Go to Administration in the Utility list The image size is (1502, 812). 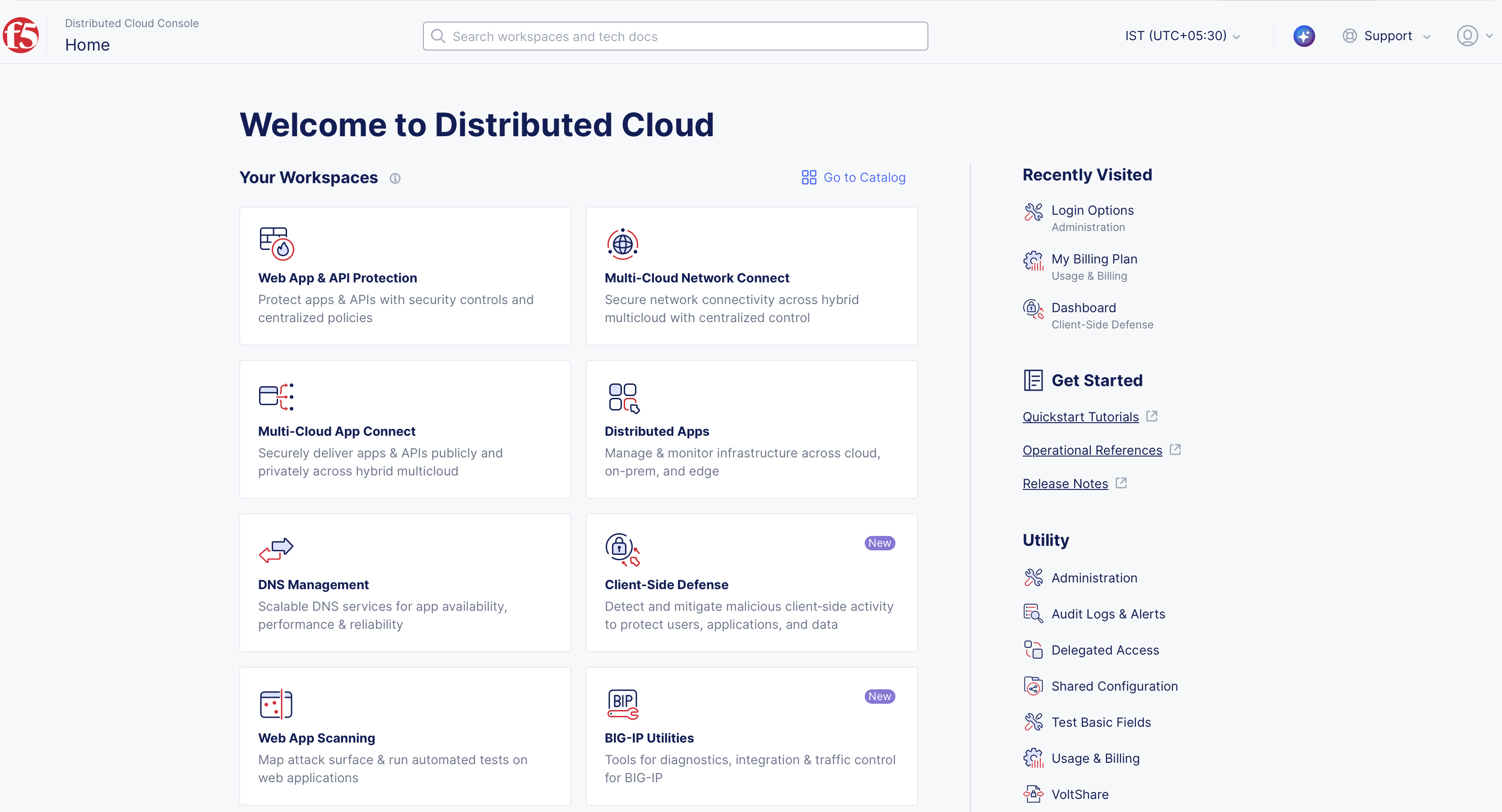click(x=1094, y=578)
